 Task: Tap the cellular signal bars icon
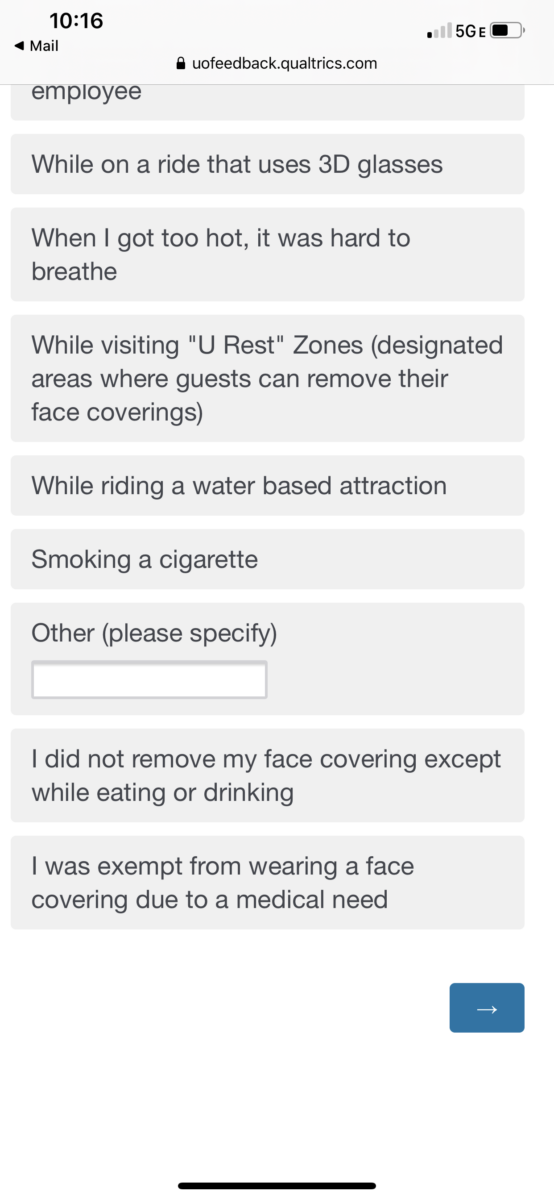(x=438, y=32)
